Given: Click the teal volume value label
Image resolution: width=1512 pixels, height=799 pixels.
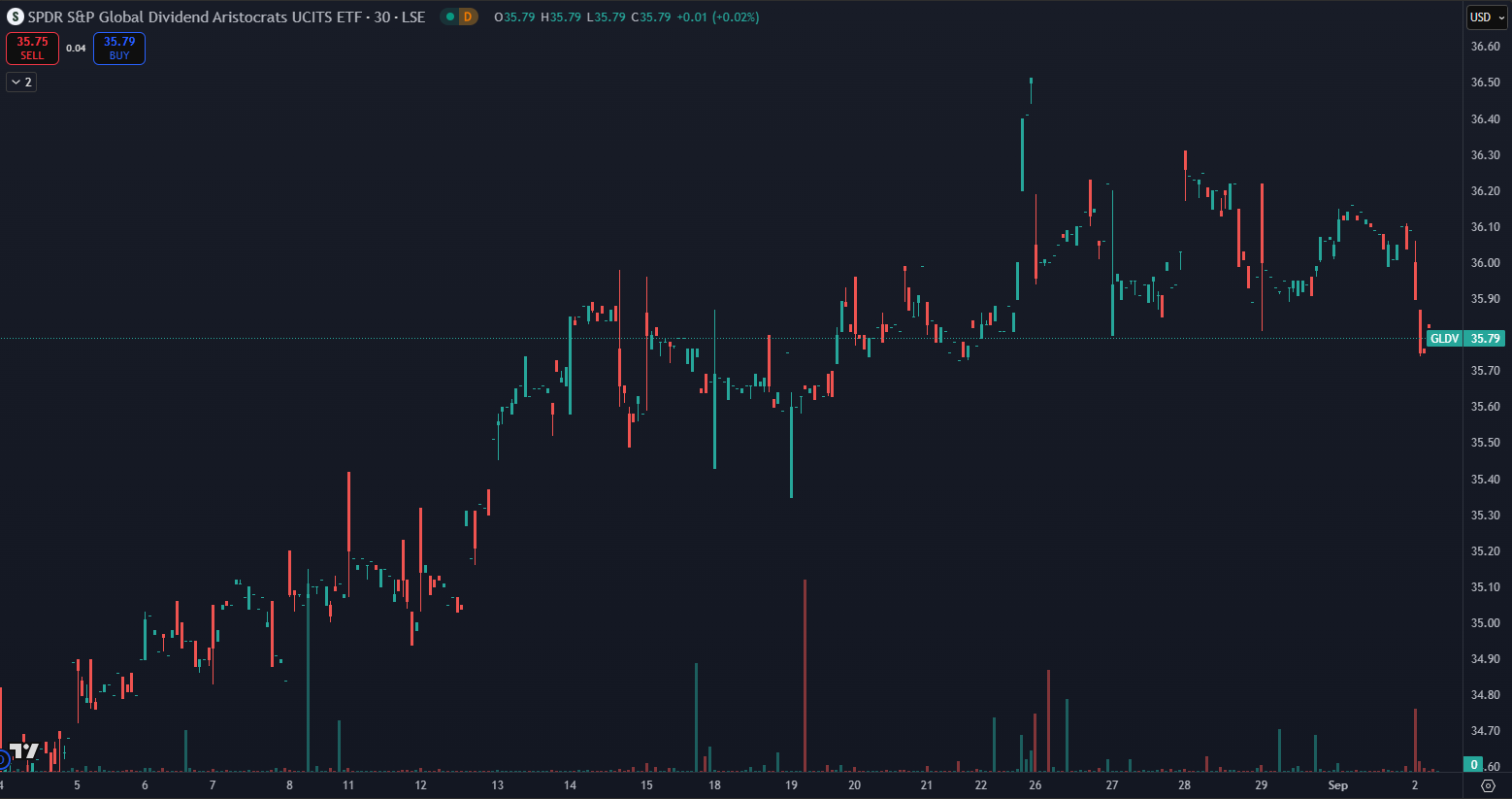Looking at the screenshot, I should 1474,764.
